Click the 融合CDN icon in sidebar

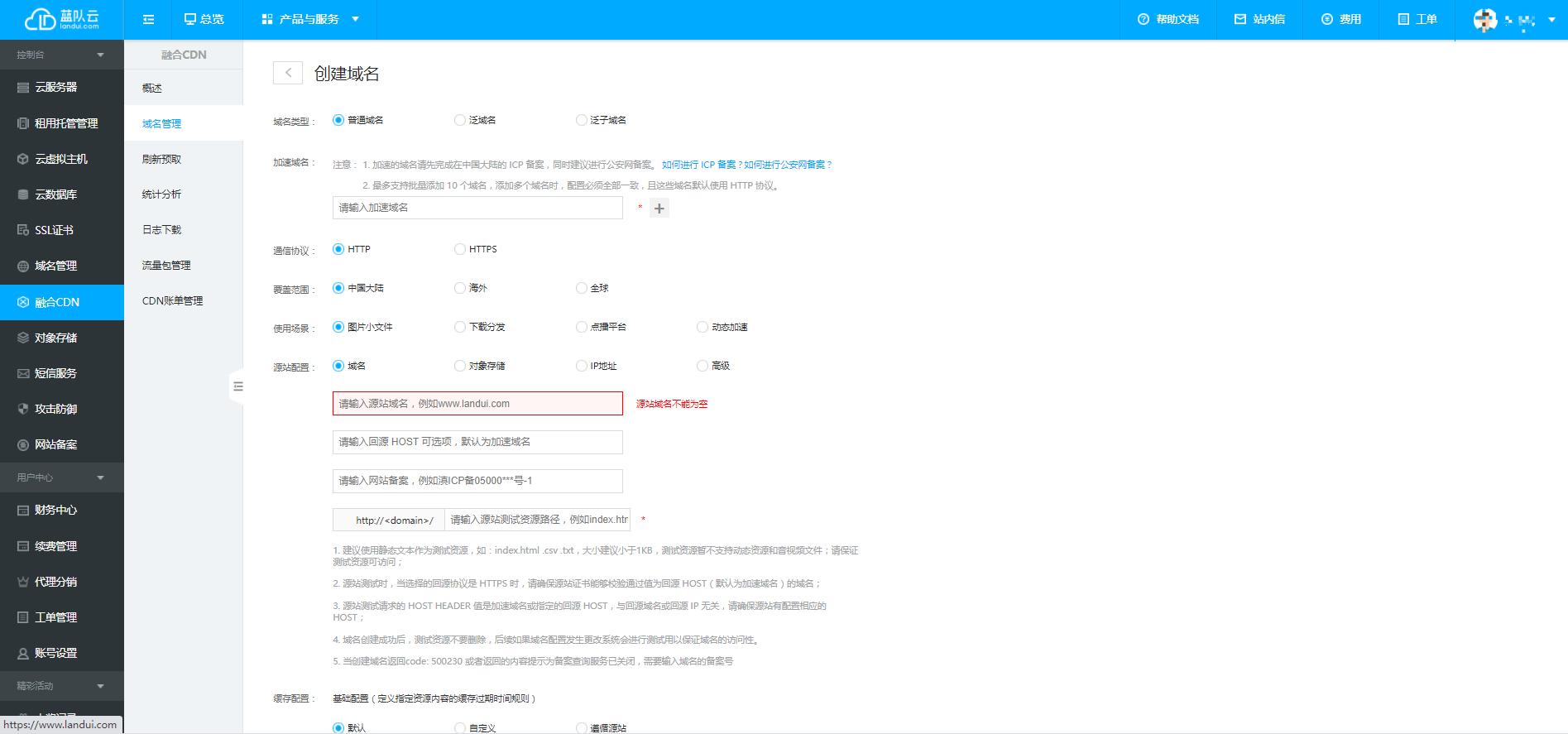(x=23, y=302)
